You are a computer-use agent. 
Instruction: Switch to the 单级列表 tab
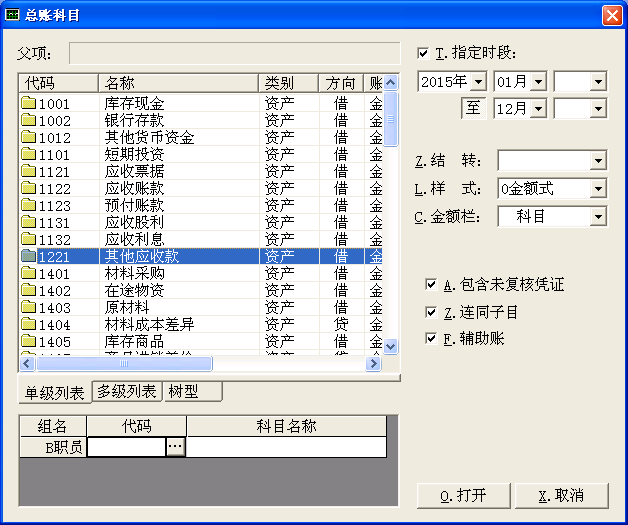pos(55,393)
